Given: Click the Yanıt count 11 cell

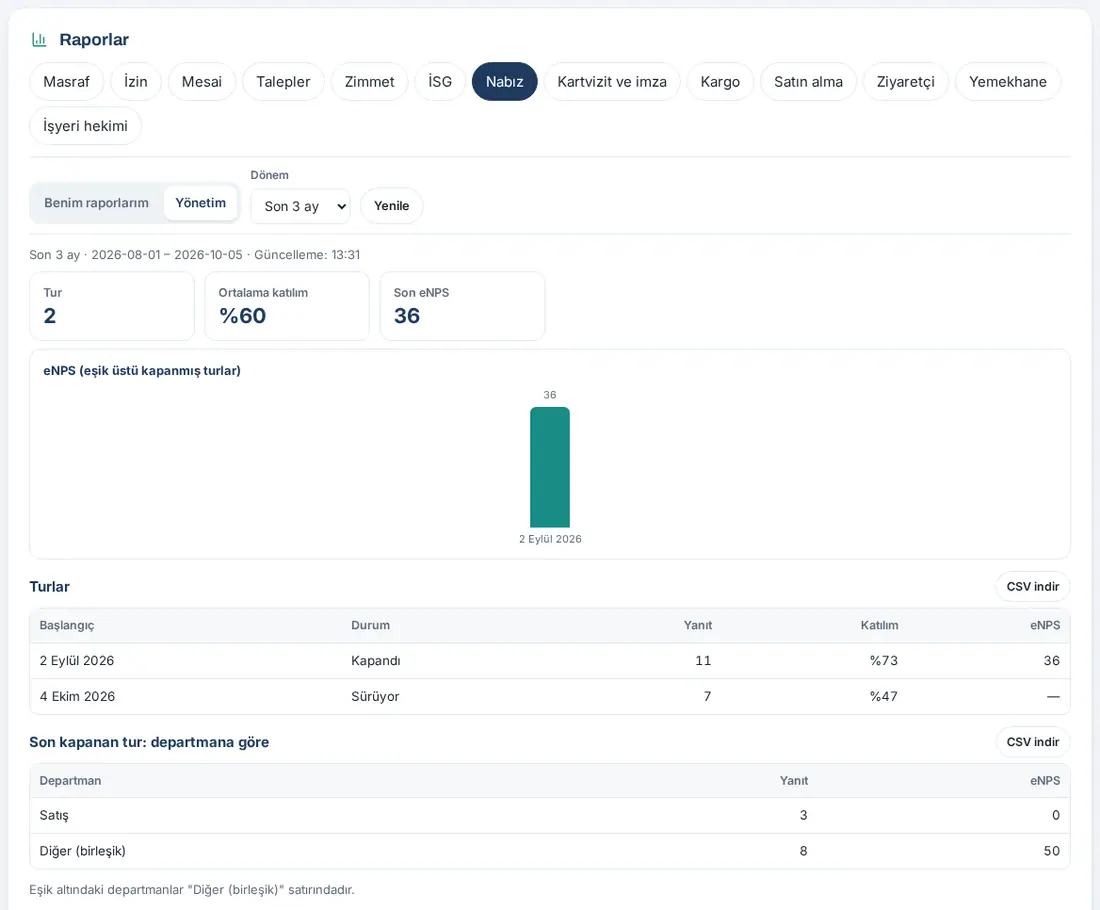Looking at the screenshot, I should [x=703, y=661].
